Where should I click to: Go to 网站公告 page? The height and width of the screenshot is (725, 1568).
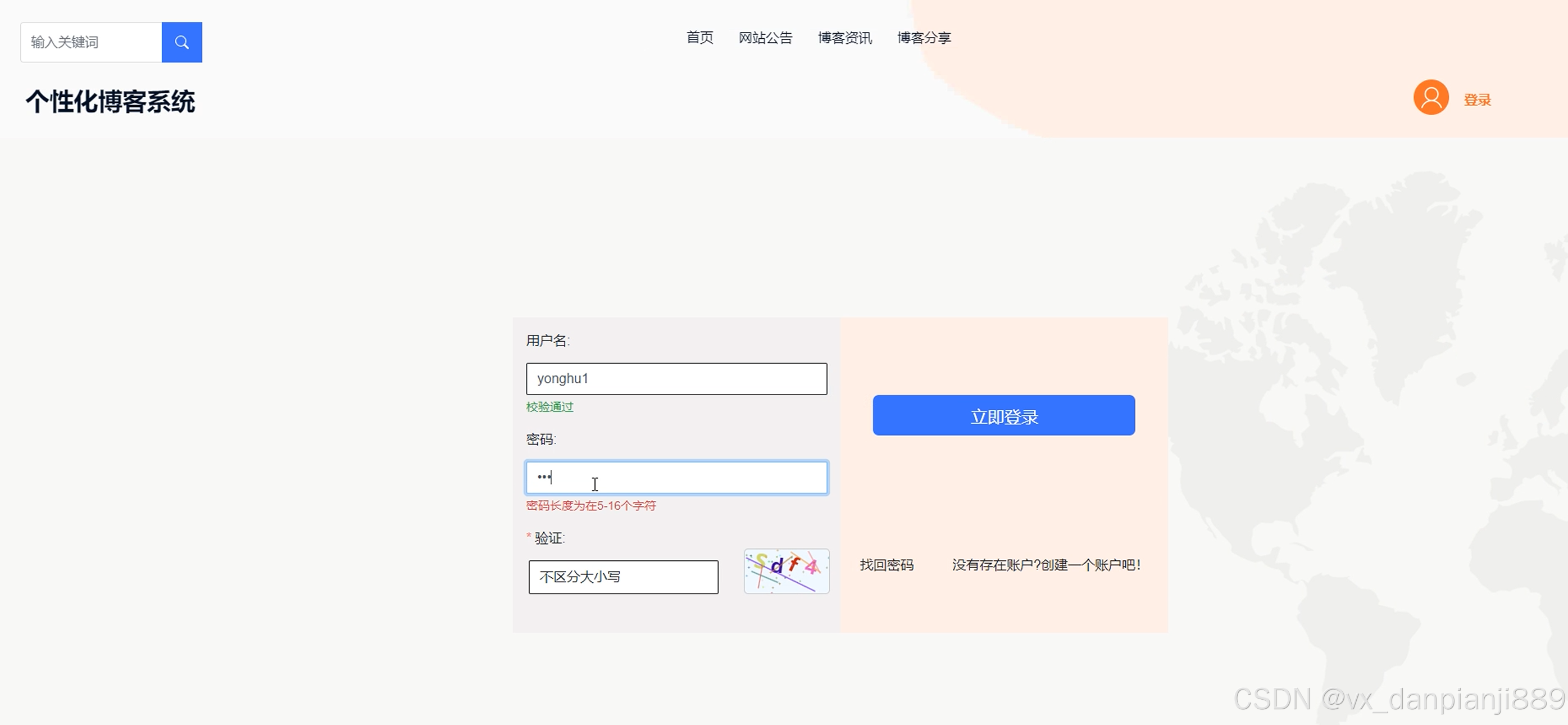pos(765,38)
